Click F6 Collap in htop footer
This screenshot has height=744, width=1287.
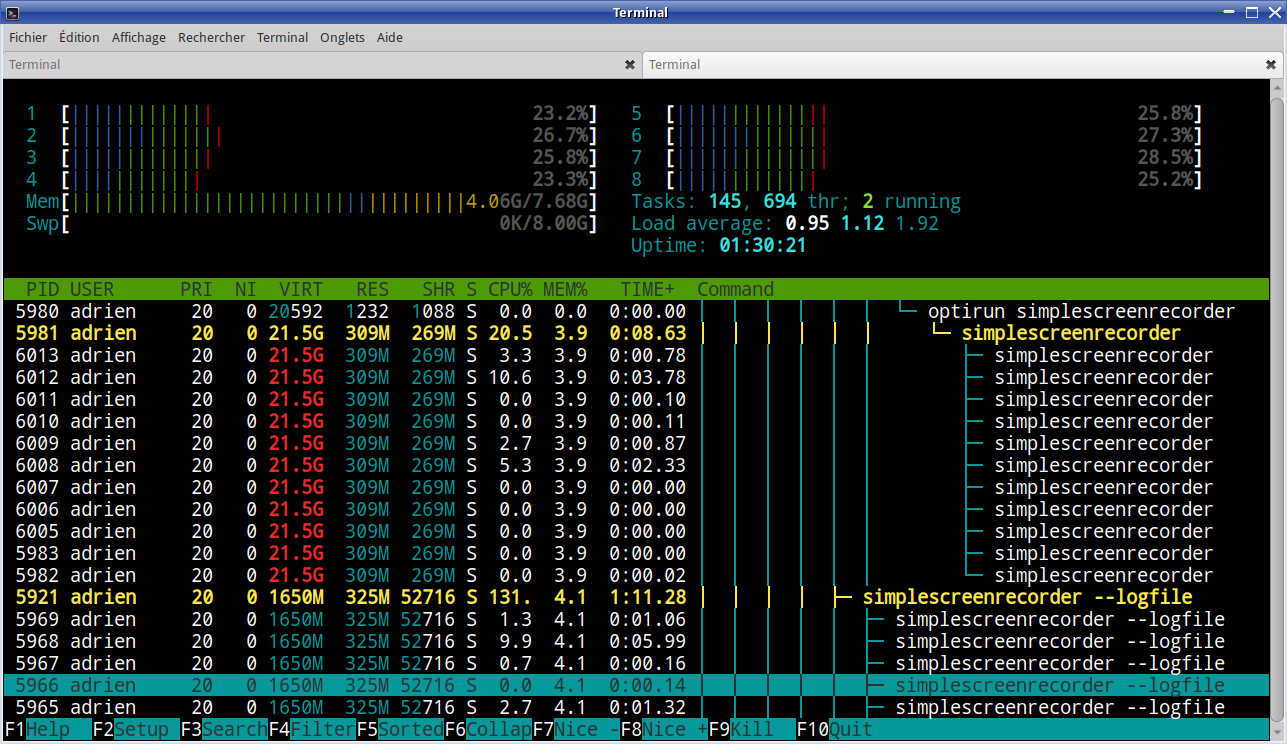coord(488,729)
